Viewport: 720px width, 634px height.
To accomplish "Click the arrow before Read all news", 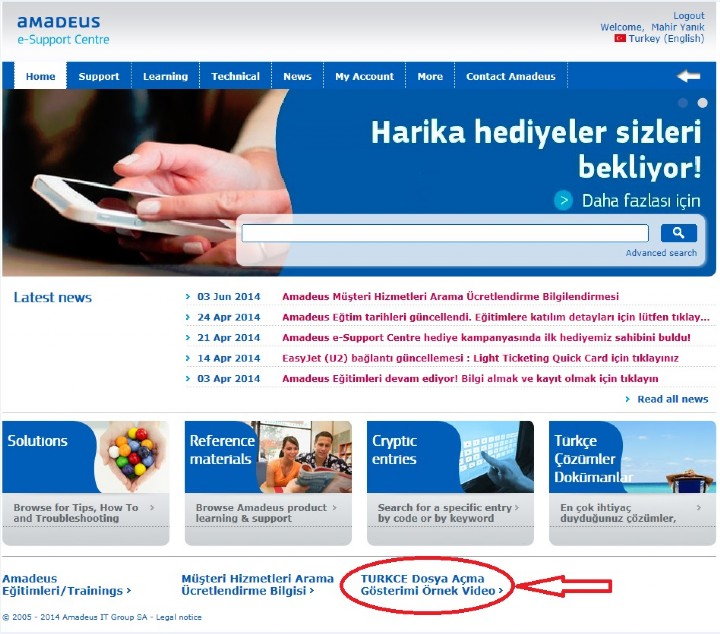I will (x=628, y=399).
